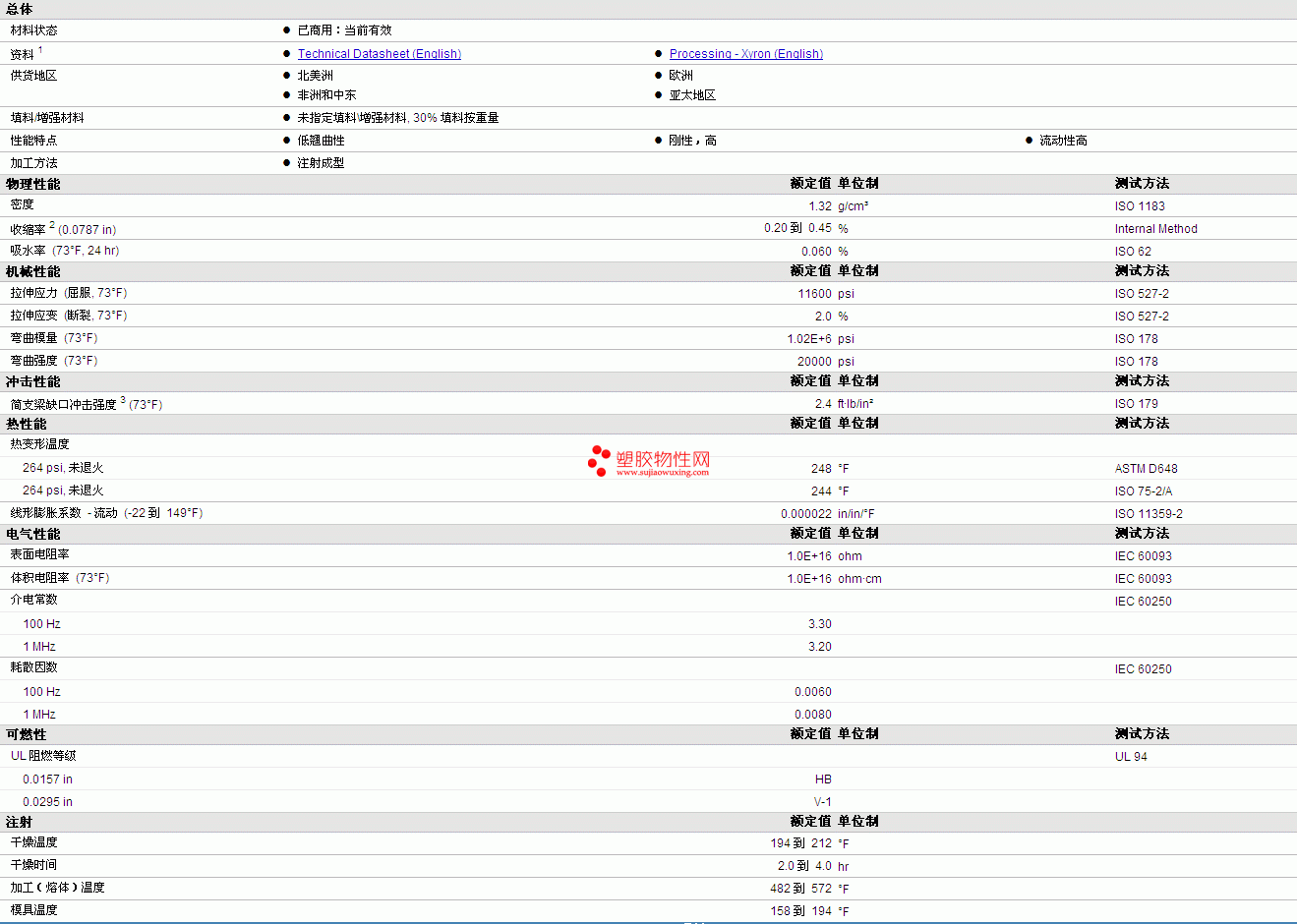Select the flame rating HB
This screenshot has width=1297, height=924.
823,780
